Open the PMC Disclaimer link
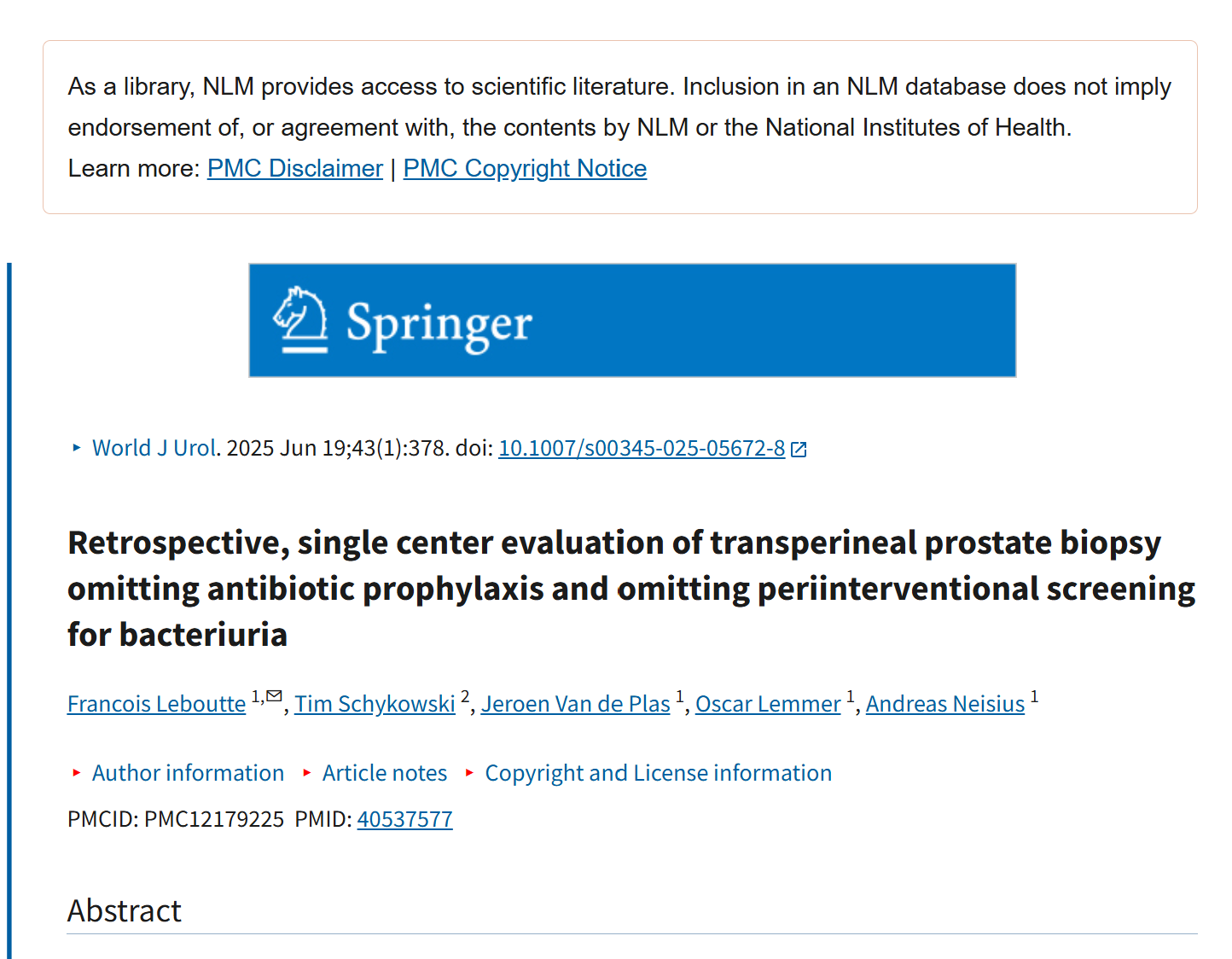 coord(295,168)
